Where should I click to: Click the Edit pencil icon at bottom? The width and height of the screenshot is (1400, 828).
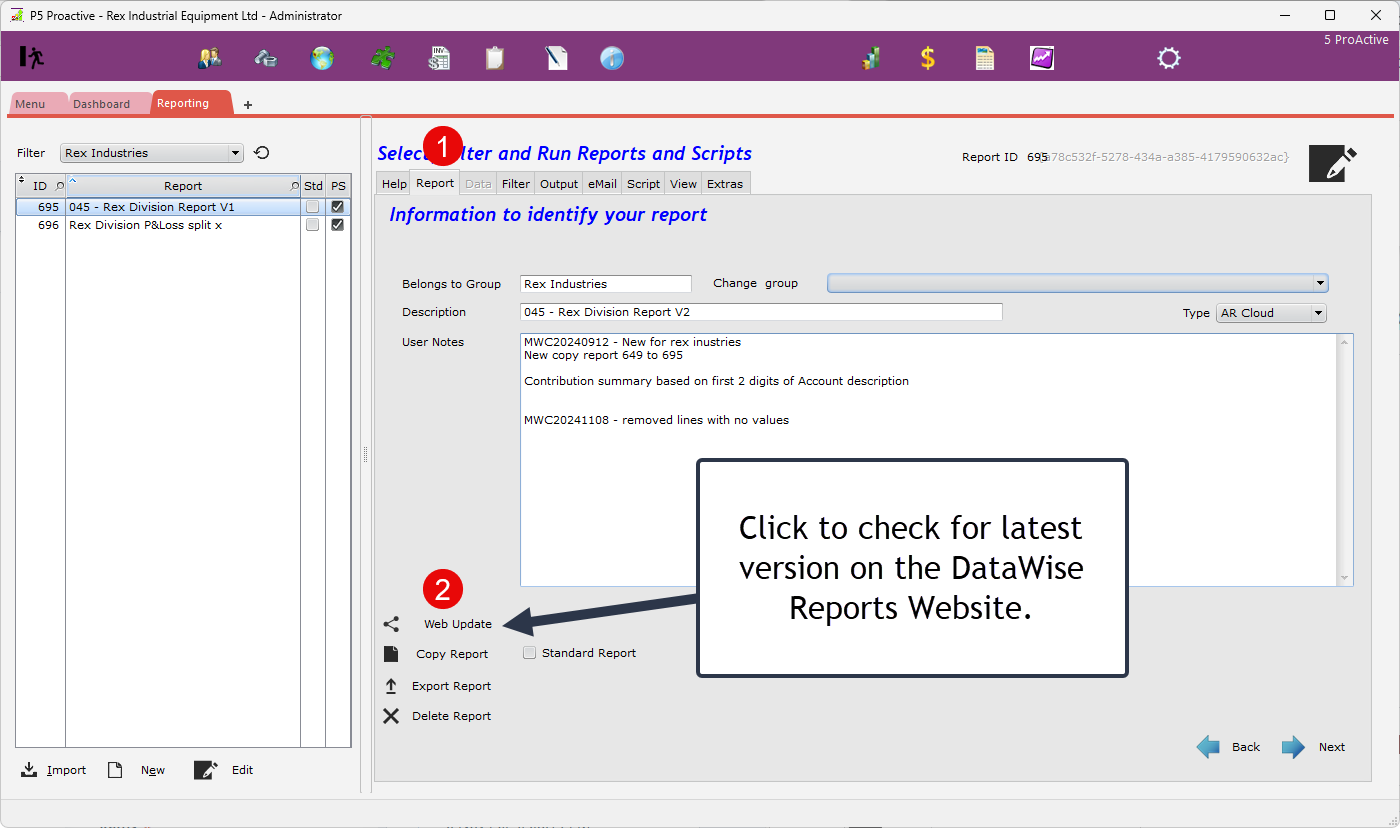(x=206, y=770)
